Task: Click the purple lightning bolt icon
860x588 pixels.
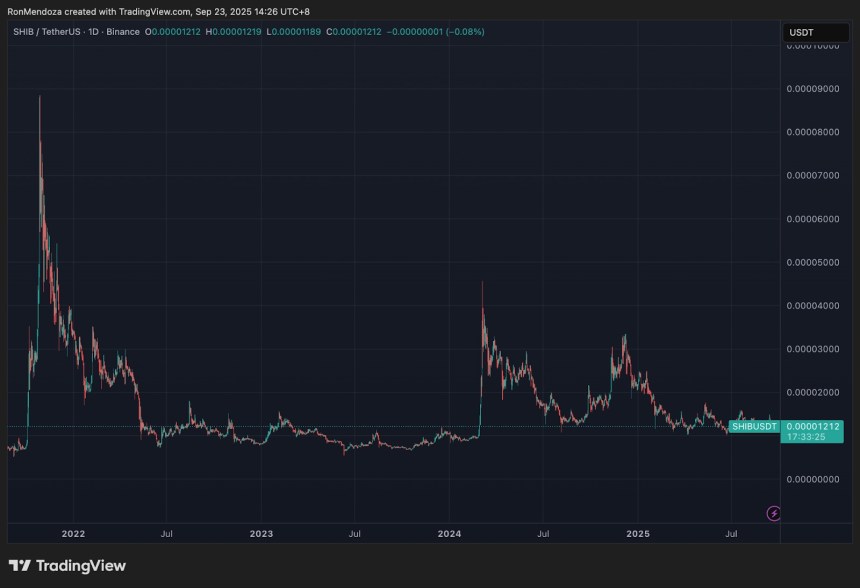Action: pos(773,513)
